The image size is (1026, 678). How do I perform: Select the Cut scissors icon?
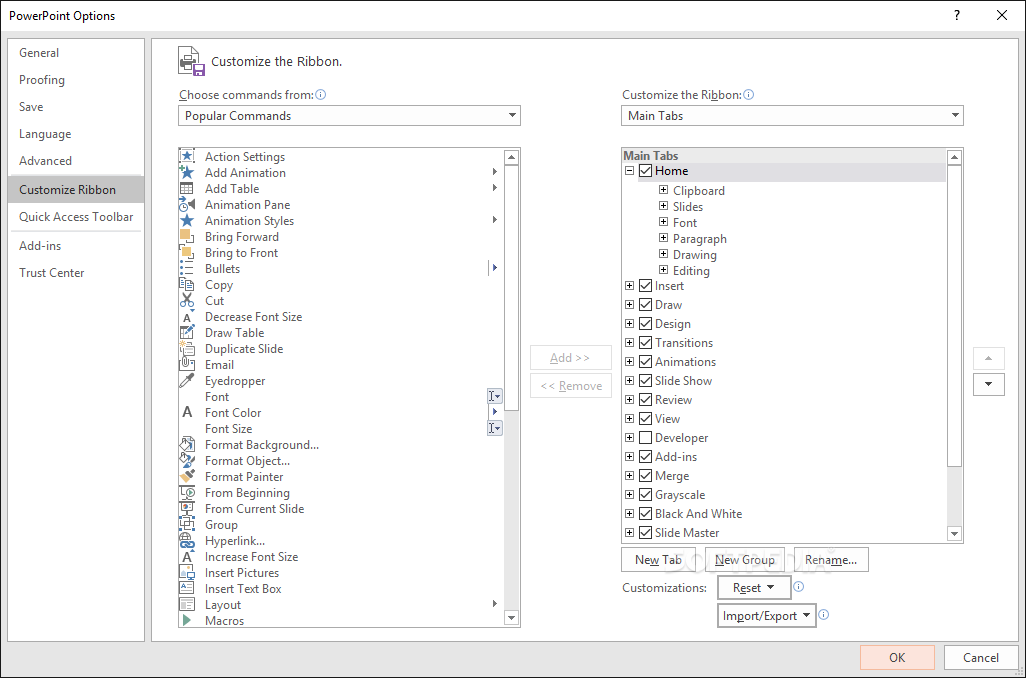[187, 300]
